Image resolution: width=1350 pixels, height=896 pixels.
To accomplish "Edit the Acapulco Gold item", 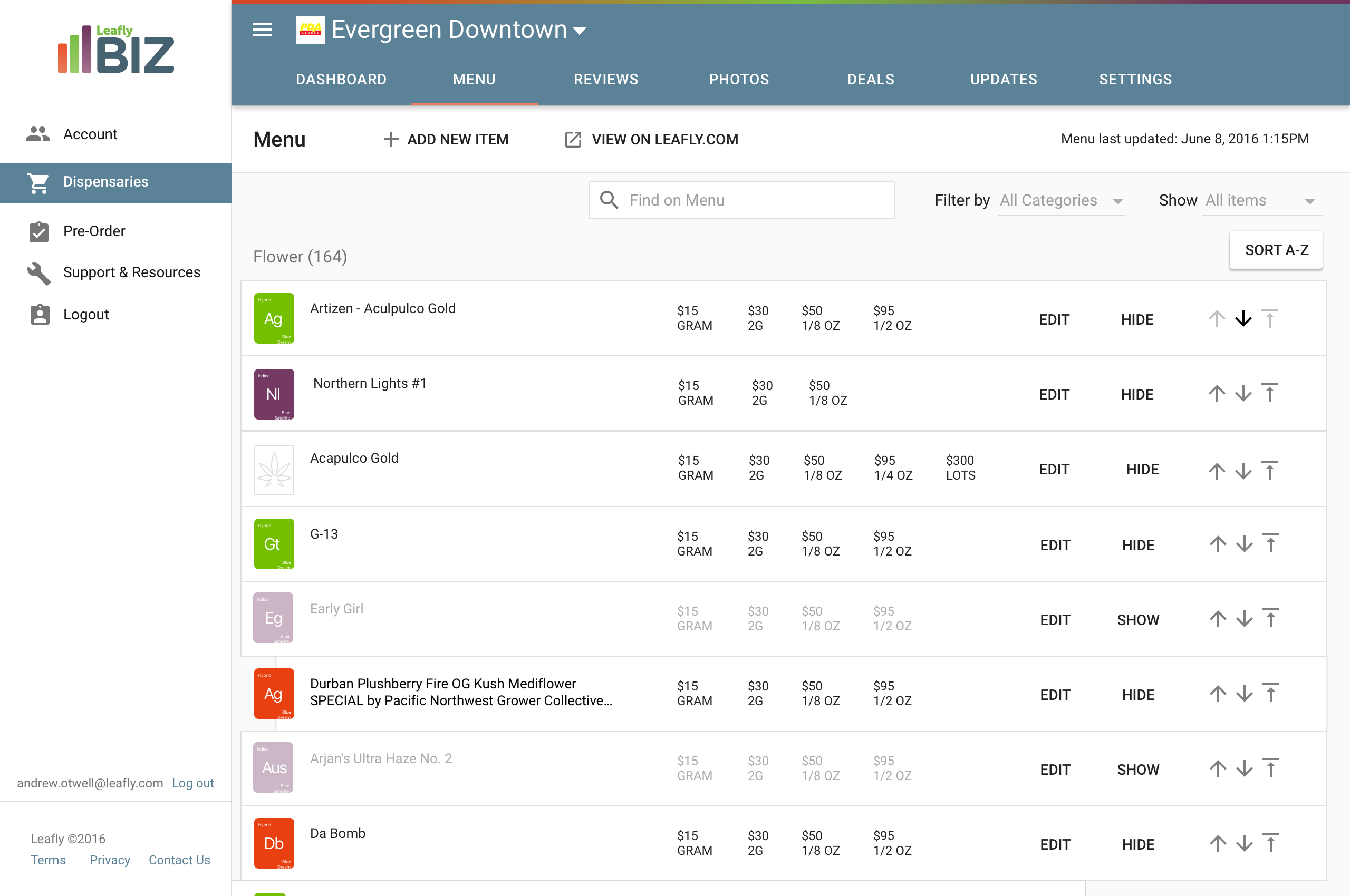I will pyautogui.click(x=1054, y=470).
